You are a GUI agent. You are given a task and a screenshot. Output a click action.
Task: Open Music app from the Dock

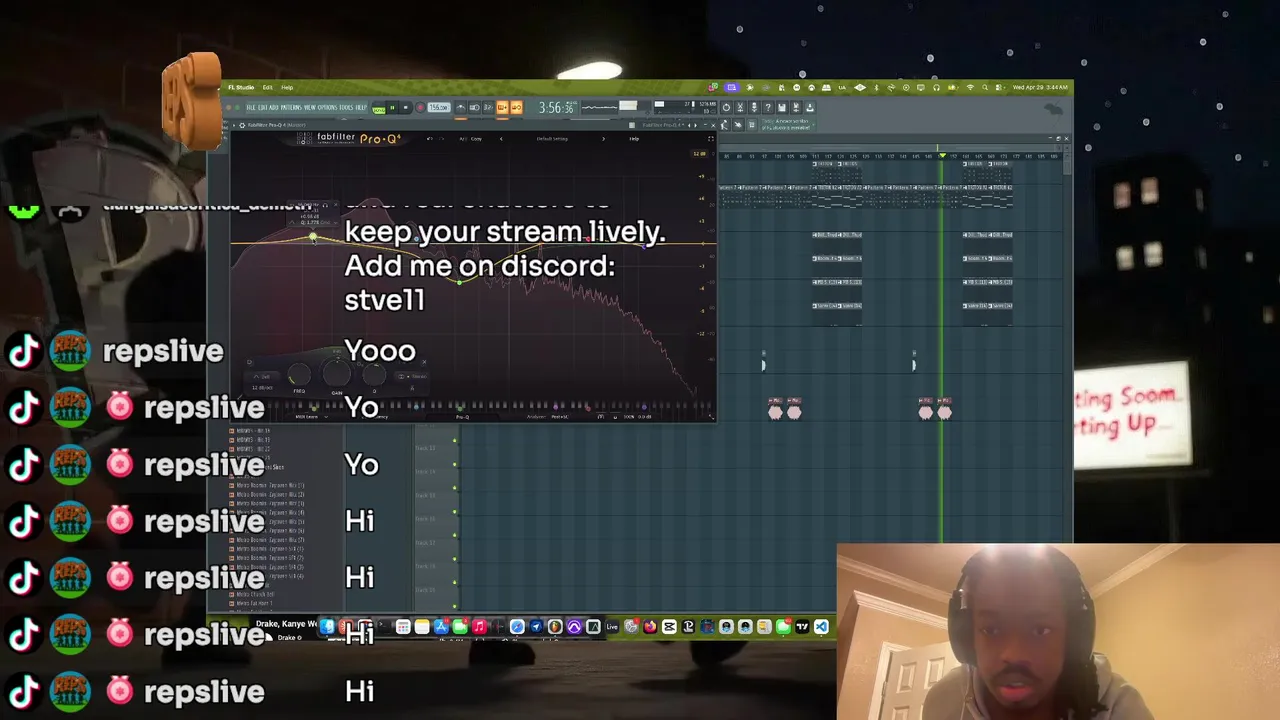tap(479, 627)
